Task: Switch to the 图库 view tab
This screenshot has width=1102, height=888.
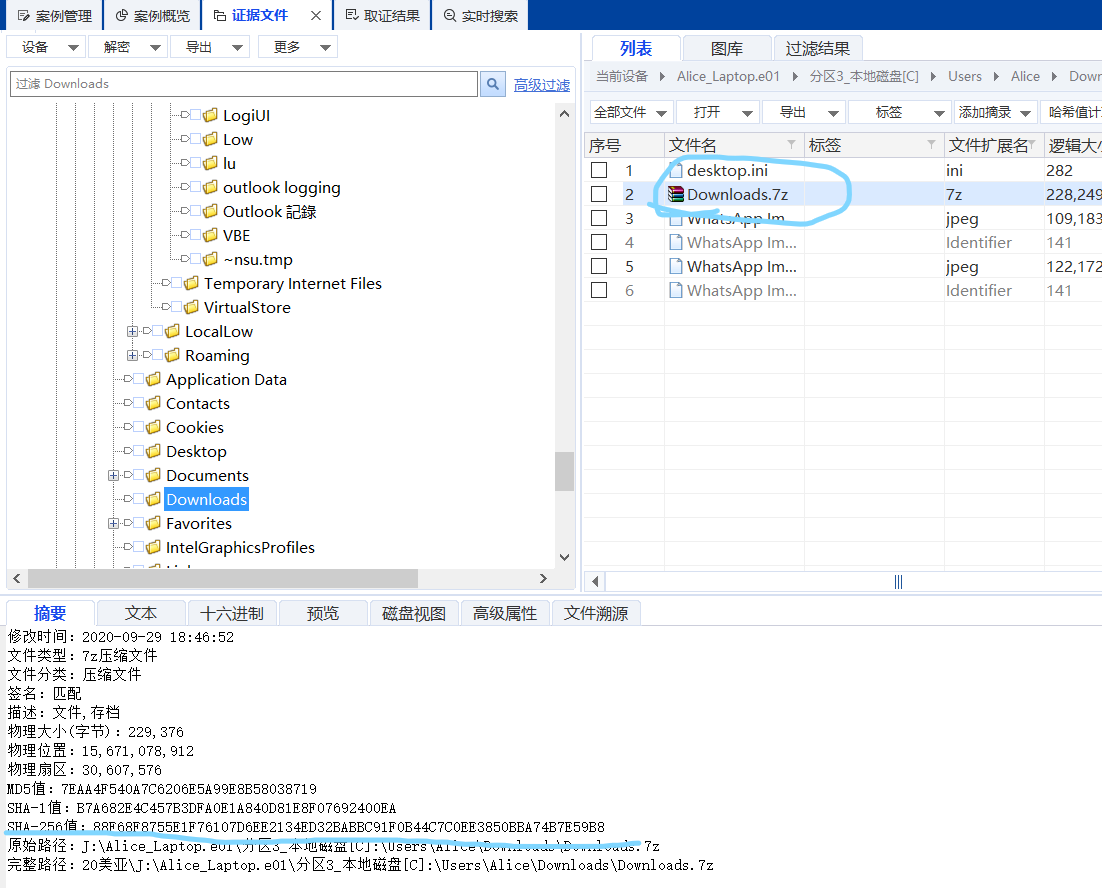Action: tap(727, 48)
